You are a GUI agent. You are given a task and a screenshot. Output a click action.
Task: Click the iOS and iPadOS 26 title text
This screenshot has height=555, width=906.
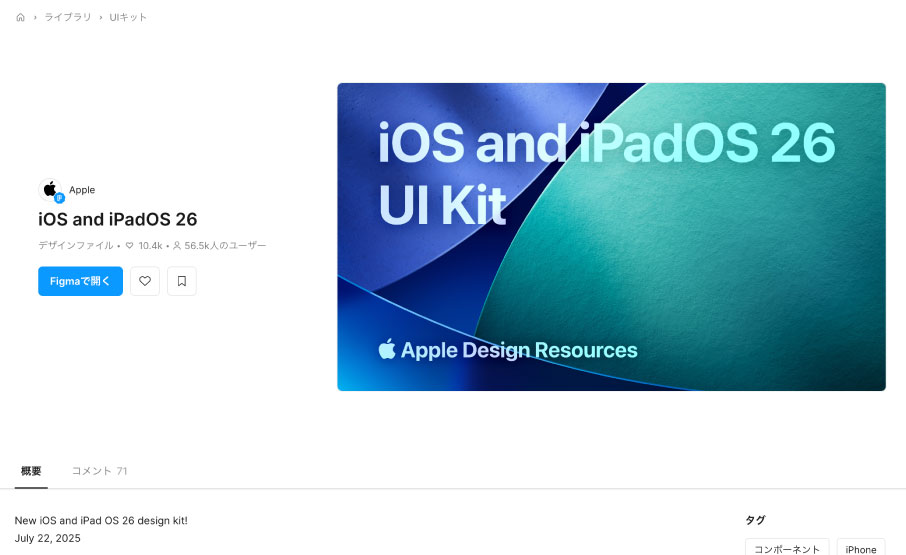click(118, 219)
